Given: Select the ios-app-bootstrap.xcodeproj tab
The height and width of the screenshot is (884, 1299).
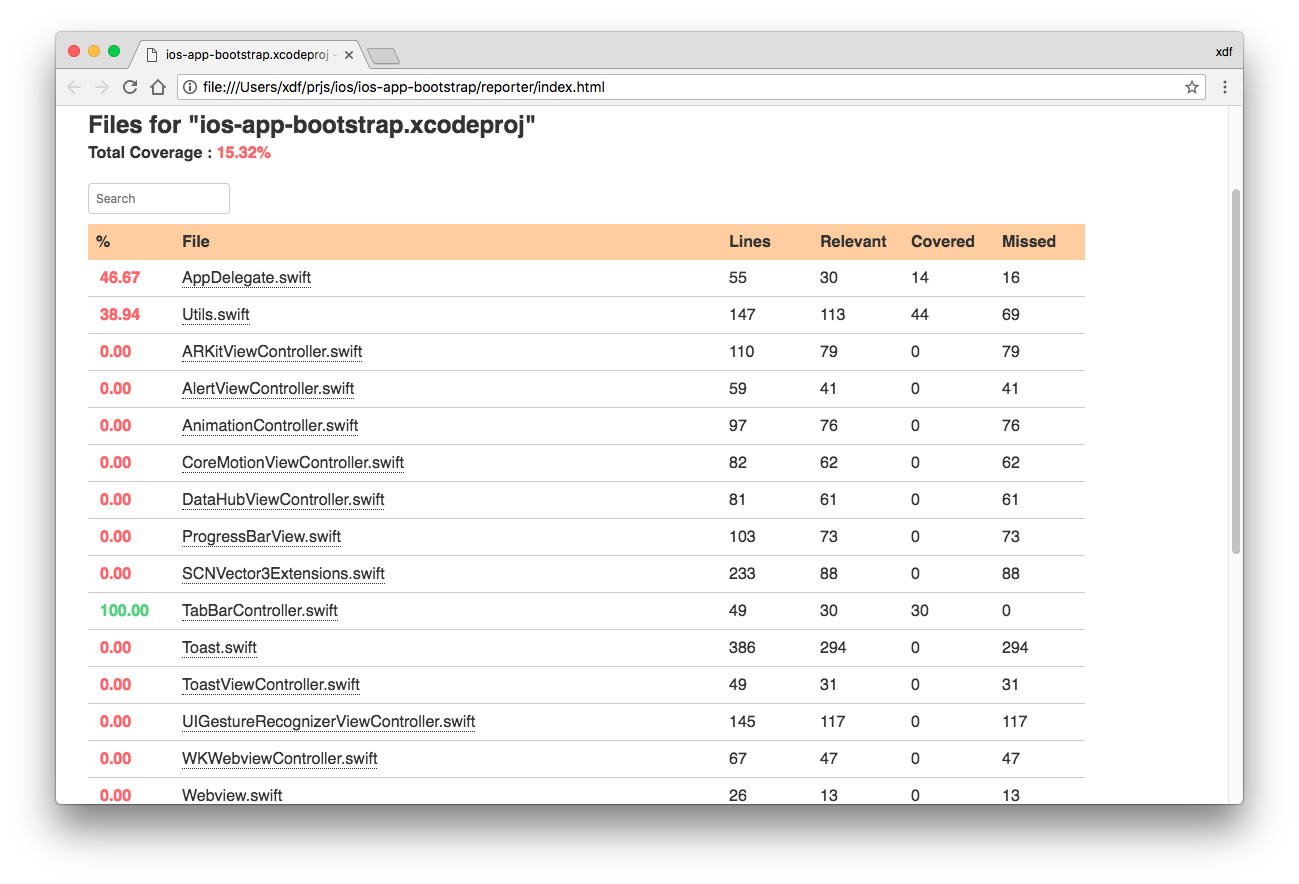Looking at the screenshot, I should (x=245, y=55).
